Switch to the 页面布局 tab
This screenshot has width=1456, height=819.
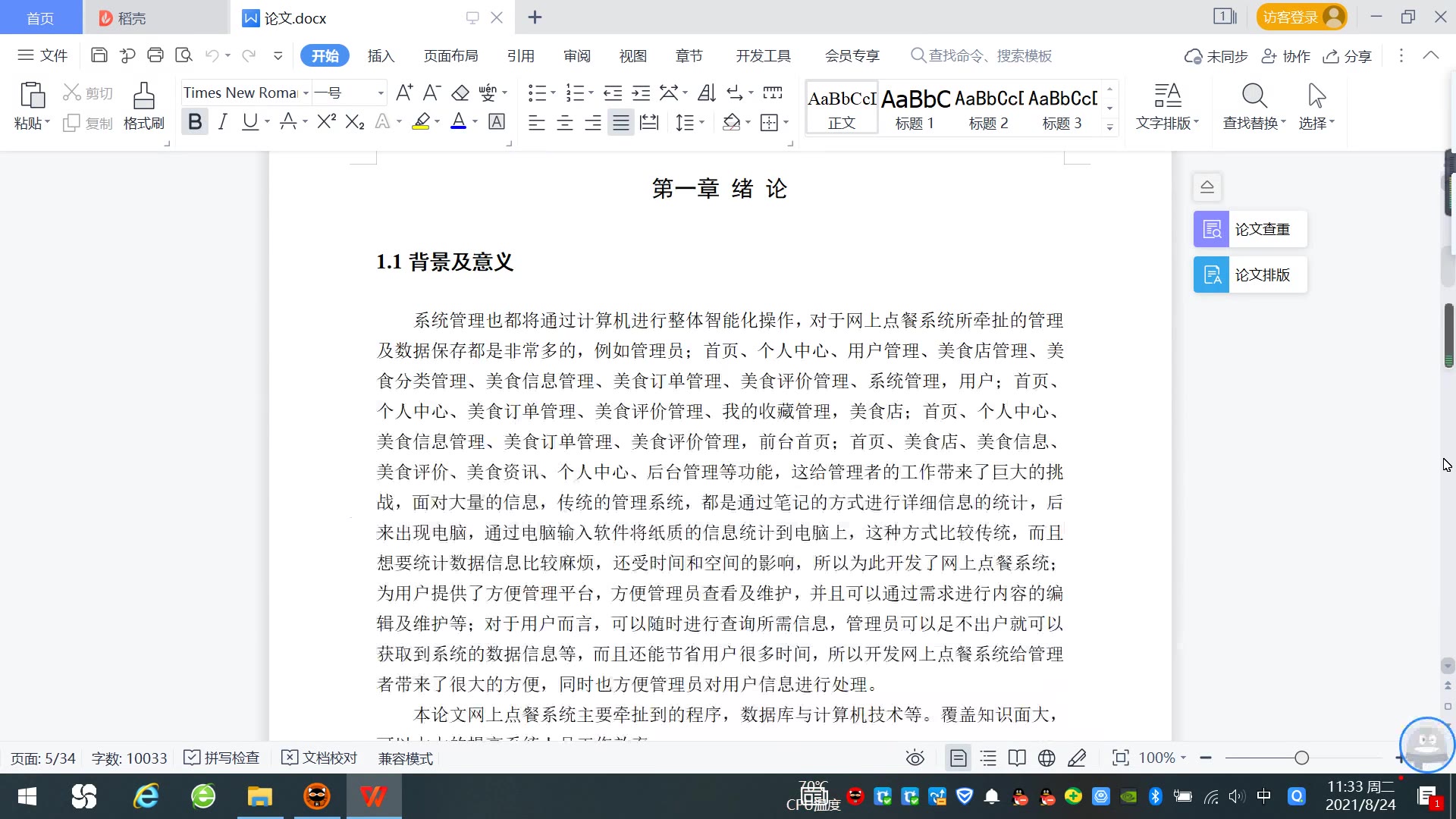(x=450, y=56)
